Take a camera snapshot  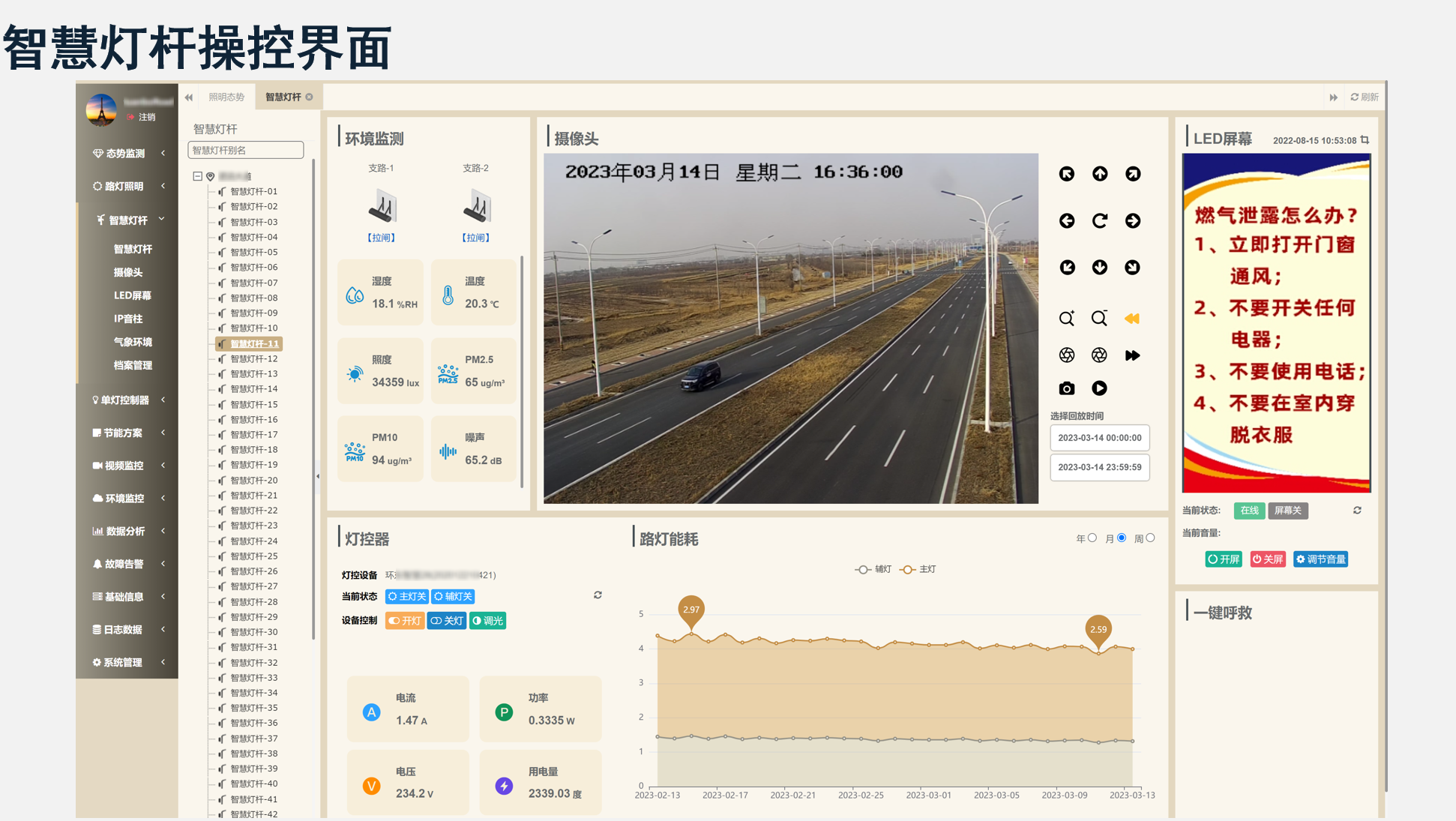click(x=1066, y=388)
